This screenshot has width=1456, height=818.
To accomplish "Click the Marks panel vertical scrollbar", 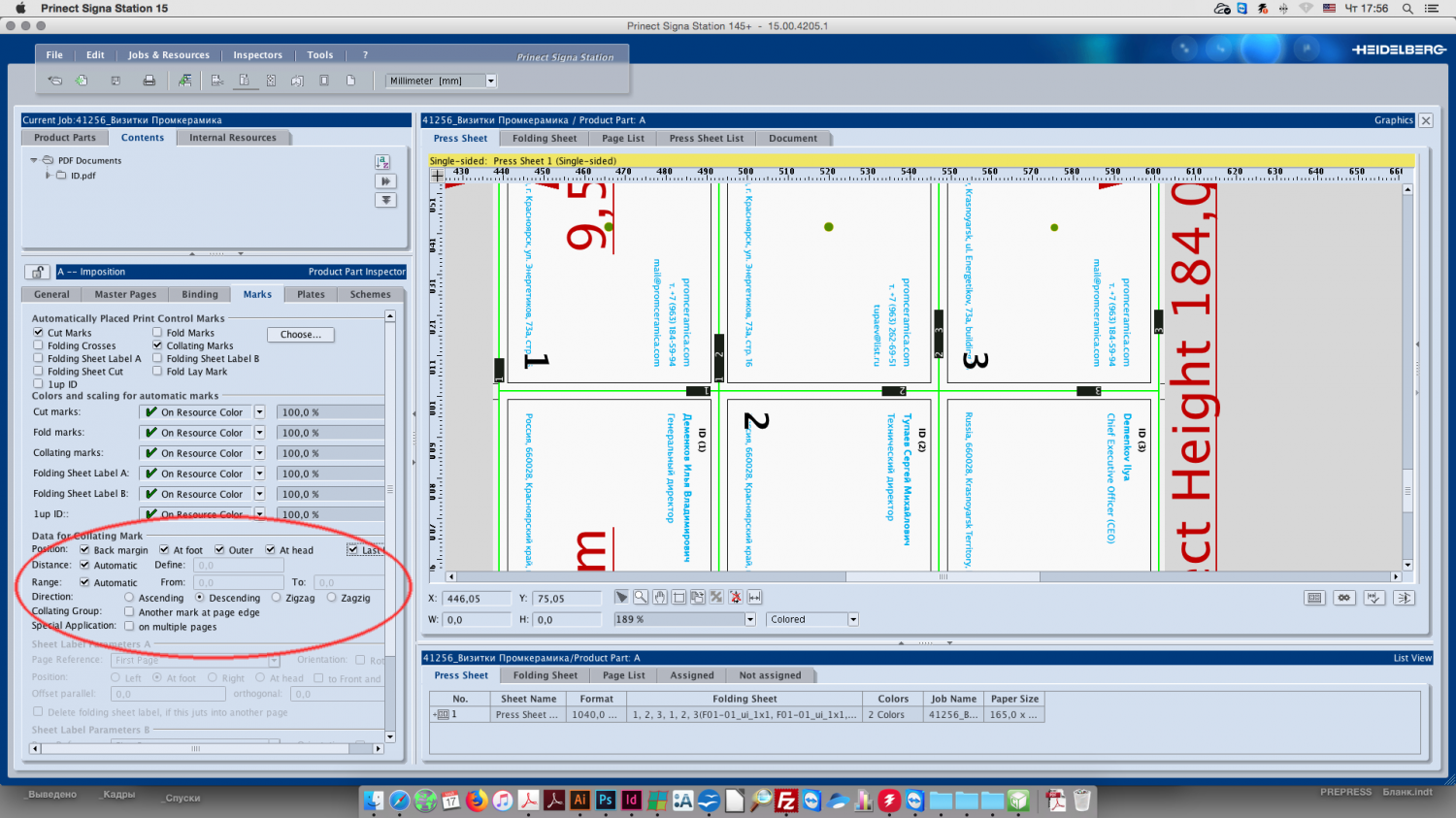I will (390, 527).
